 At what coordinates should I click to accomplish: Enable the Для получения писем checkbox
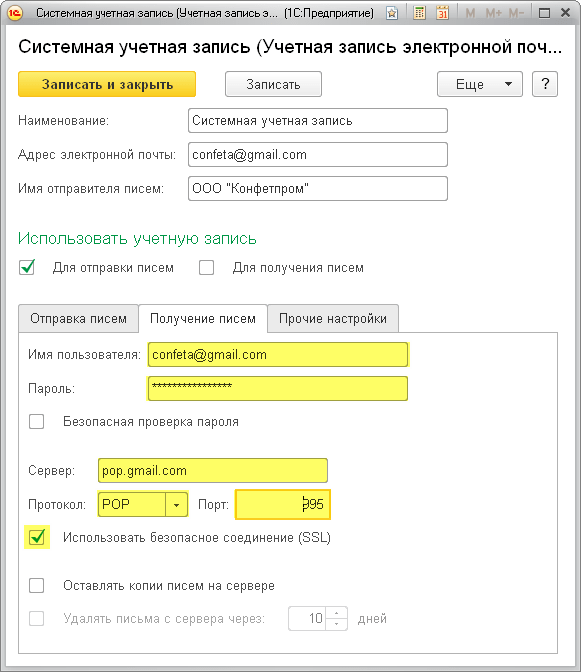click(207, 267)
